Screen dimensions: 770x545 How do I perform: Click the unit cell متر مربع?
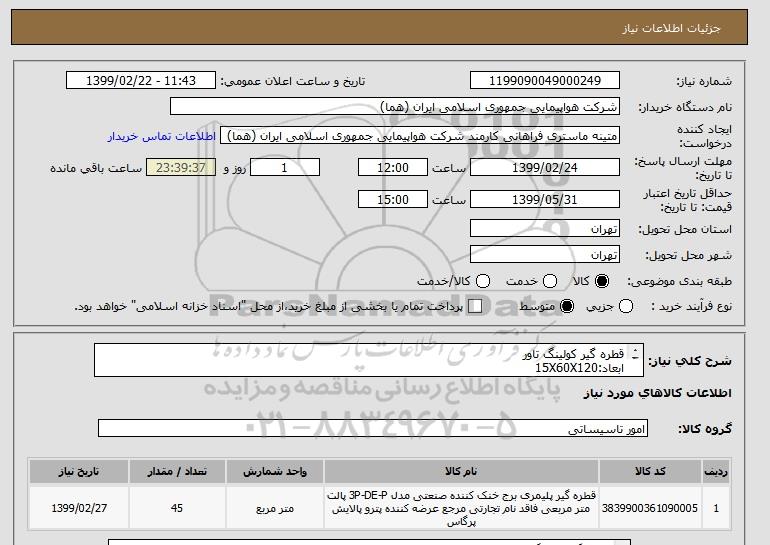point(275,508)
